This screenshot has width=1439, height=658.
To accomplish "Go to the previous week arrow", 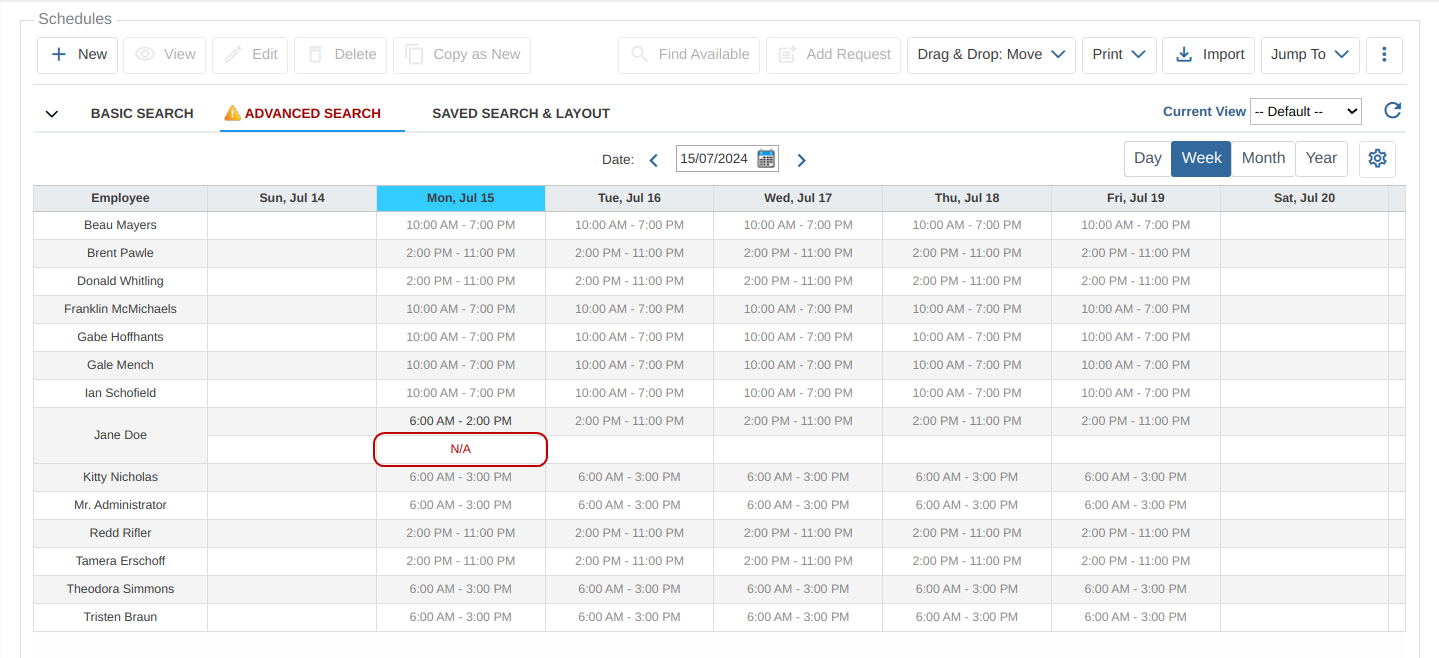I will (654, 160).
